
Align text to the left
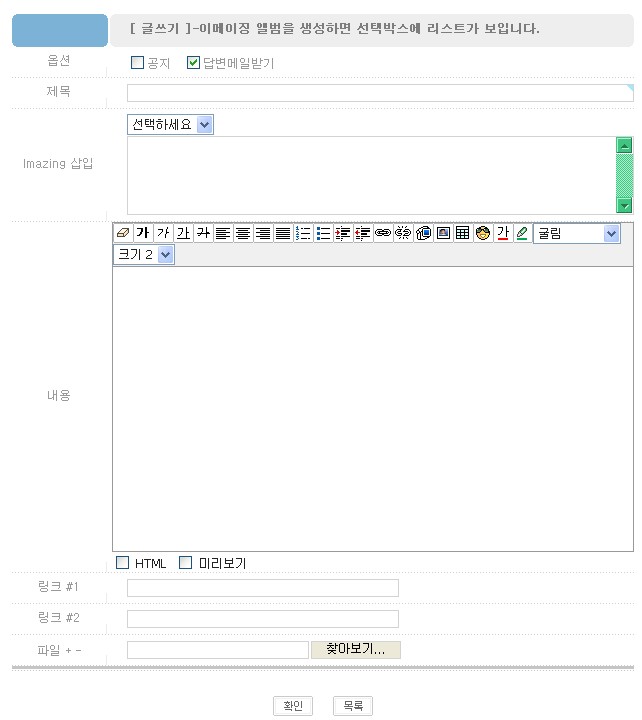point(223,233)
